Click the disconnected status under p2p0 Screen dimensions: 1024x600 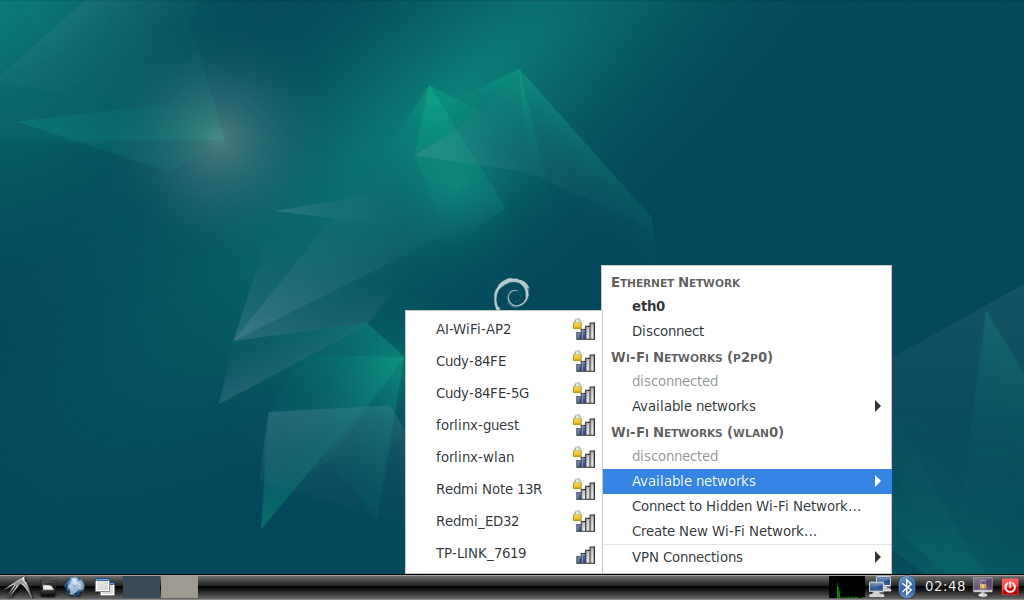pyautogui.click(x=675, y=381)
